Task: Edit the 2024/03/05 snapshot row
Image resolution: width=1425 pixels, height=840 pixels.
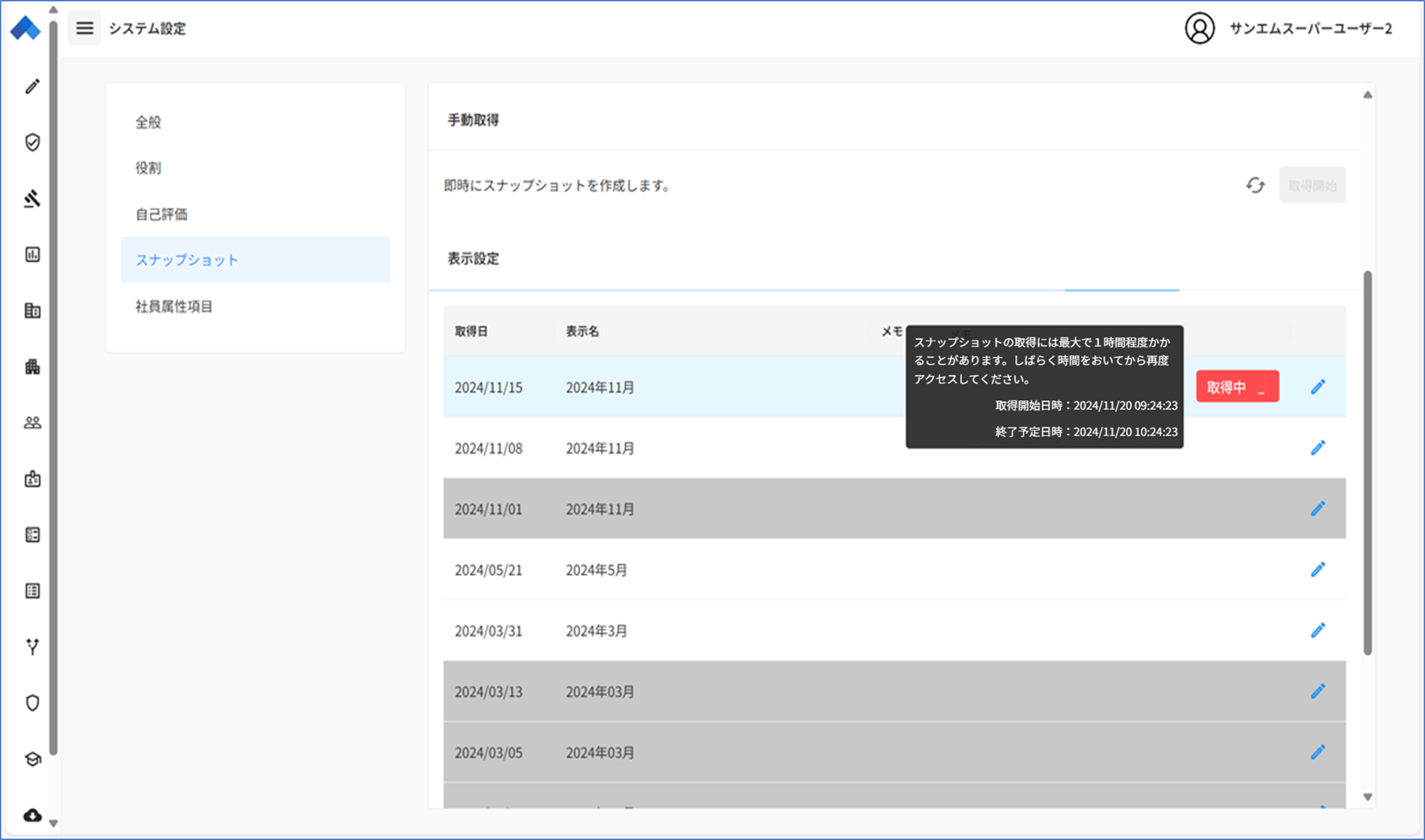Action: click(1317, 752)
